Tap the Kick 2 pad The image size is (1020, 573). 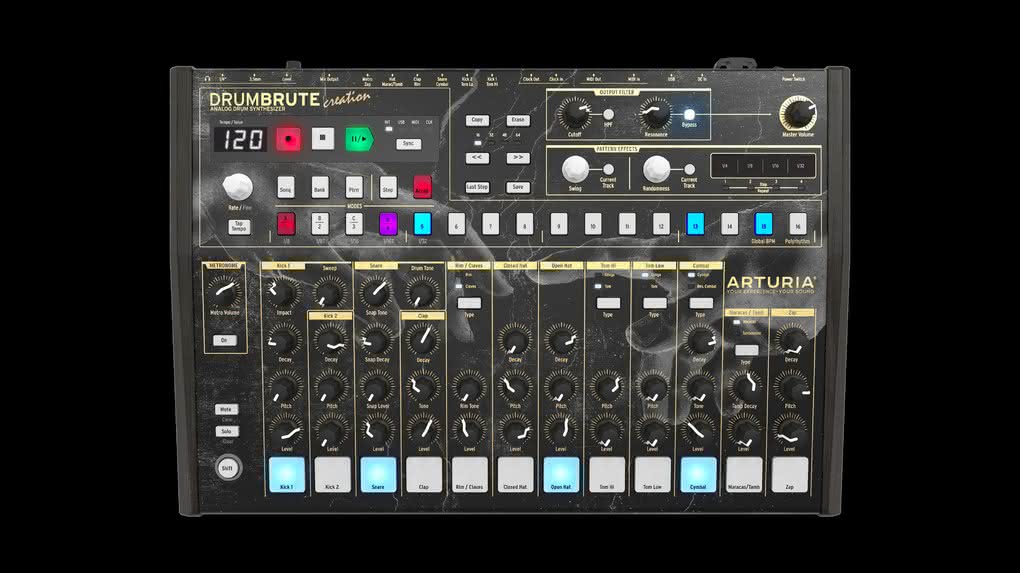coord(332,475)
